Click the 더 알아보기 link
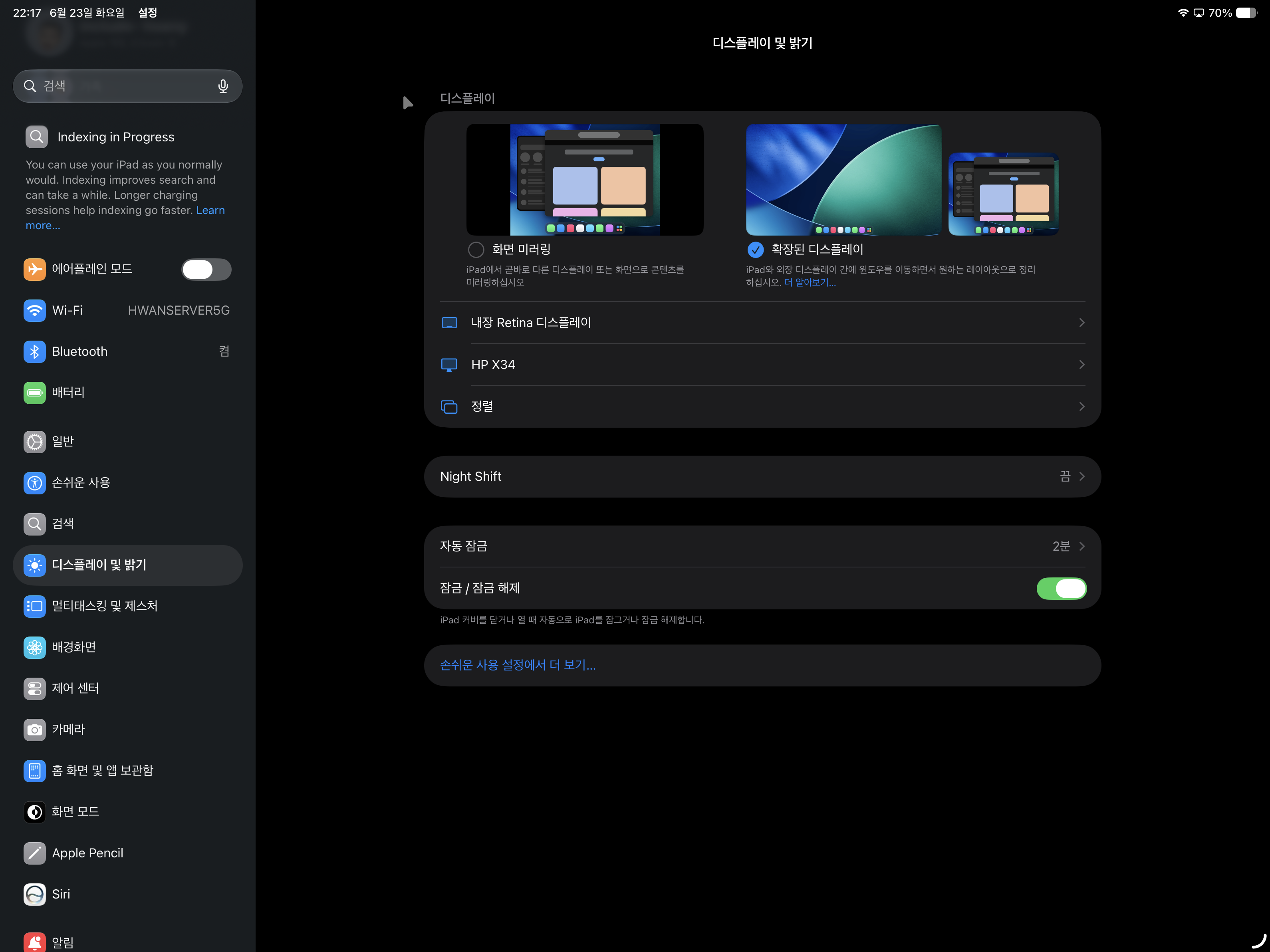This screenshot has width=1270, height=952. tap(810, 282)
